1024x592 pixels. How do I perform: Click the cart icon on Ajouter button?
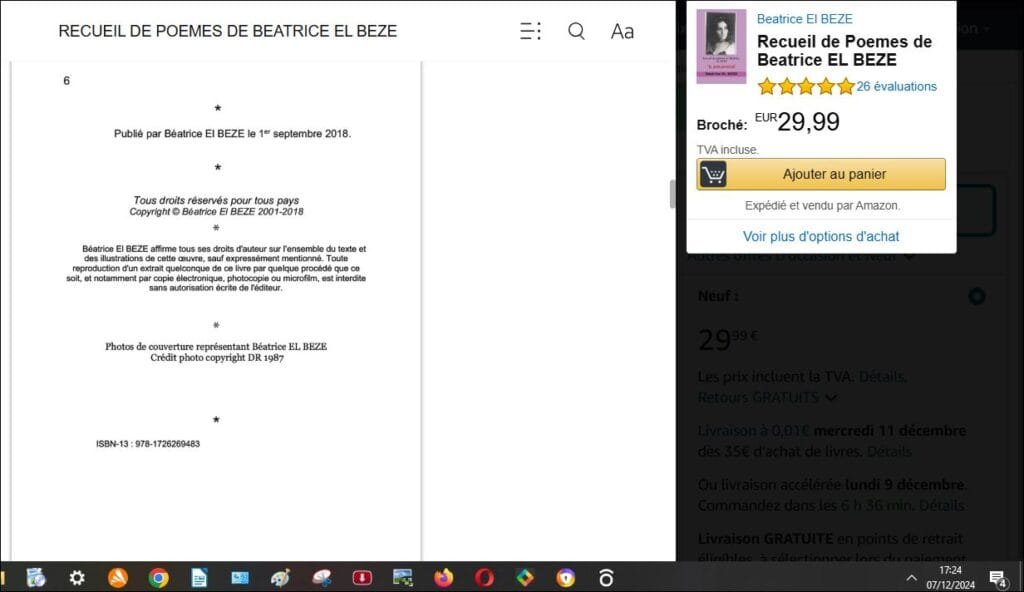click(x=713, y=174)
